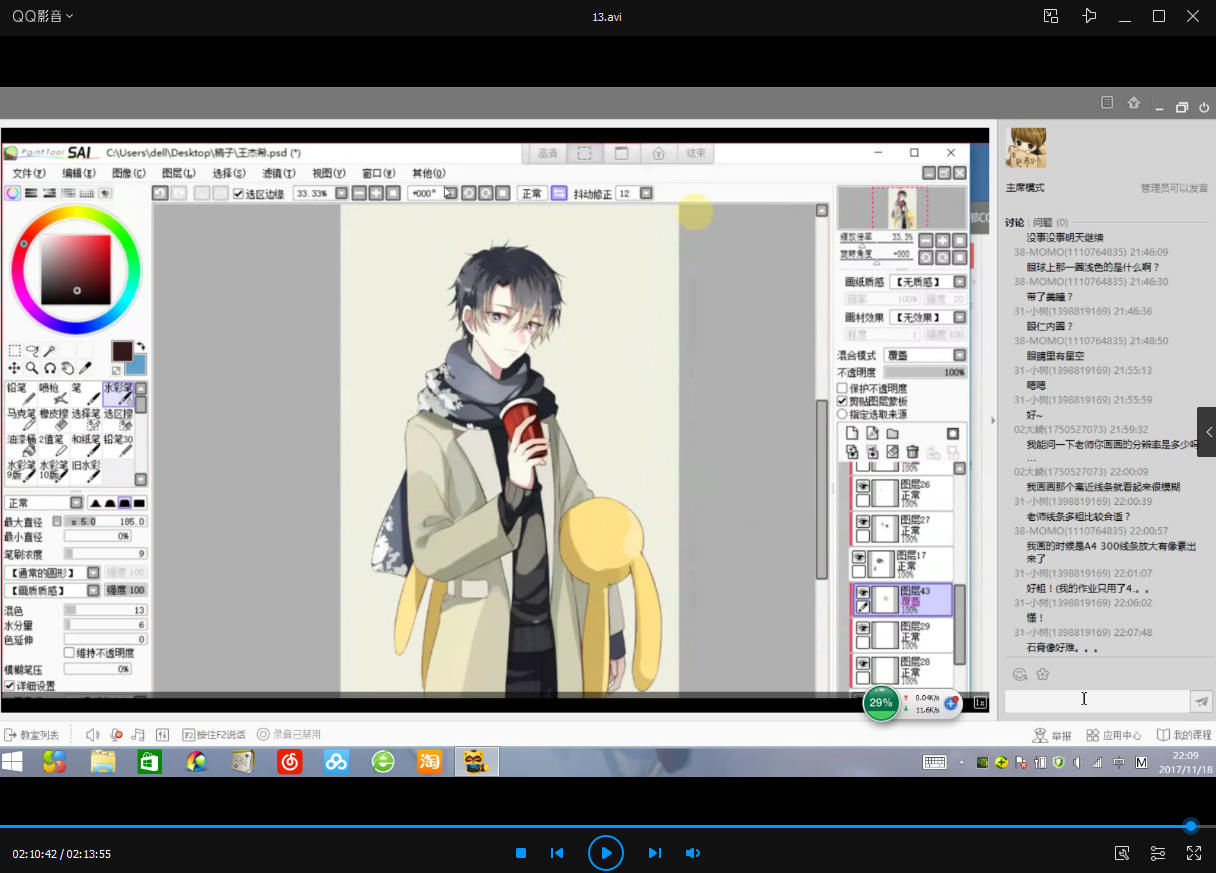Click the 教室列表 button

coord(32,735)
